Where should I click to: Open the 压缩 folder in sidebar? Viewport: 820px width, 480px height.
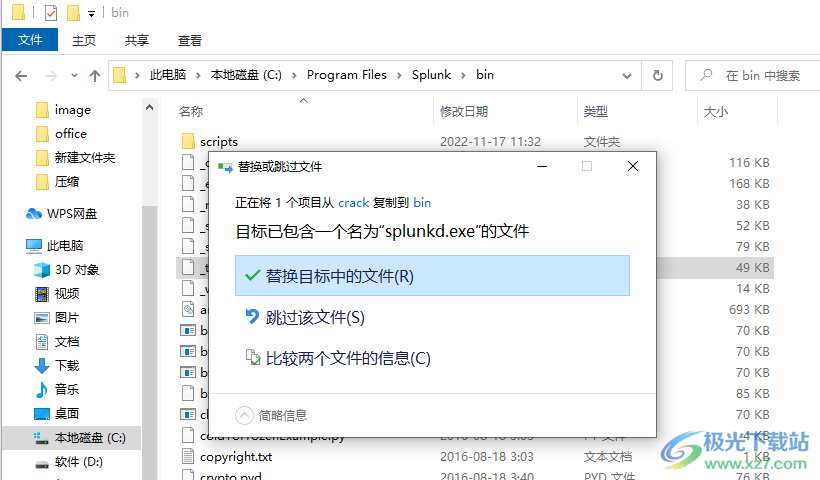pyautogui.click(x=58, y=181)
